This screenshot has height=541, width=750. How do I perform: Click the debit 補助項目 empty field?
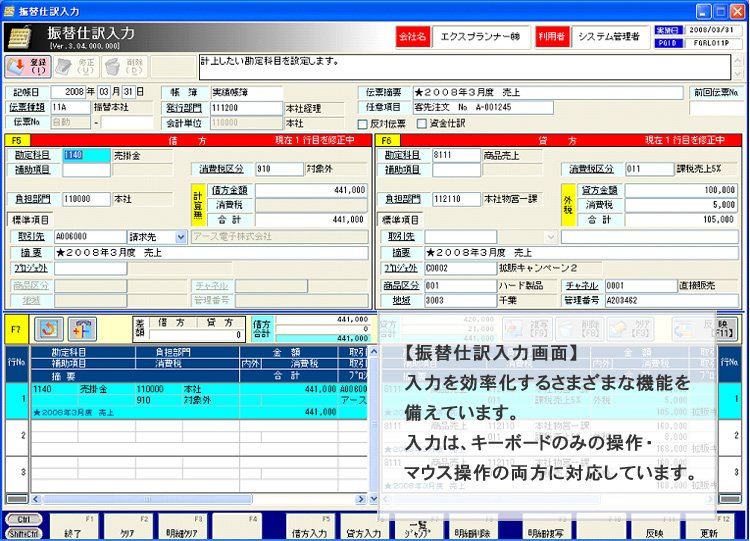click(86, 170)
